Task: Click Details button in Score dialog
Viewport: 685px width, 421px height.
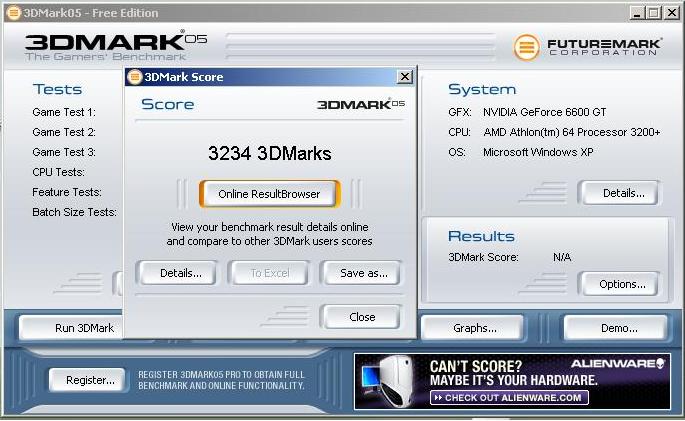Action: point(177,273)
